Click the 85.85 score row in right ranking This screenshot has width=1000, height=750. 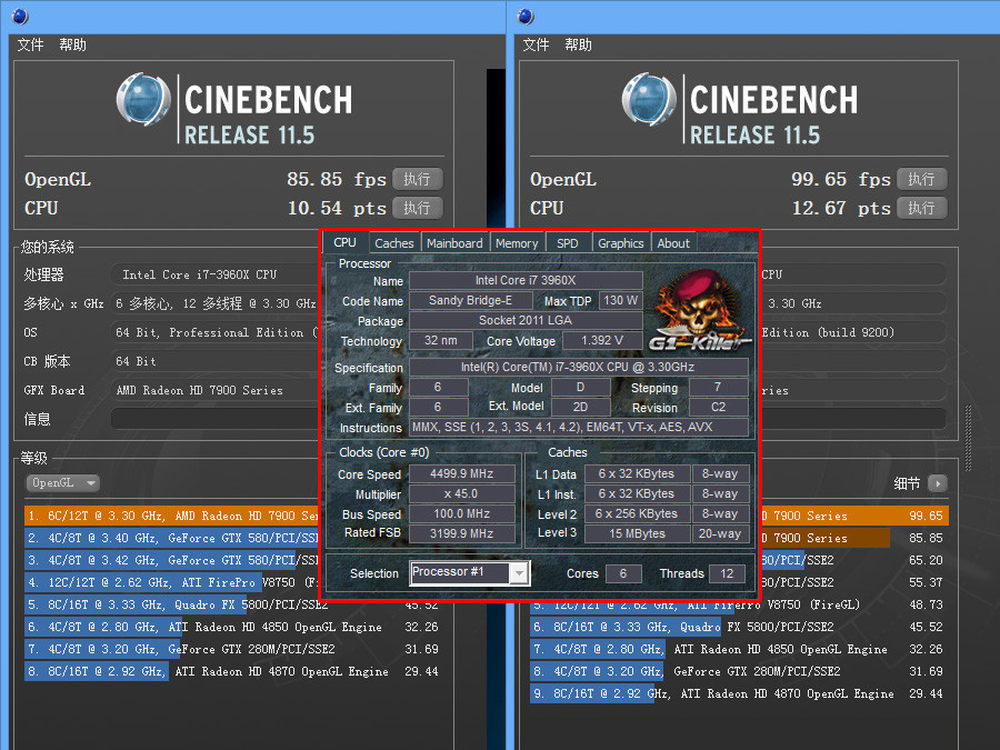click(855, 538)
